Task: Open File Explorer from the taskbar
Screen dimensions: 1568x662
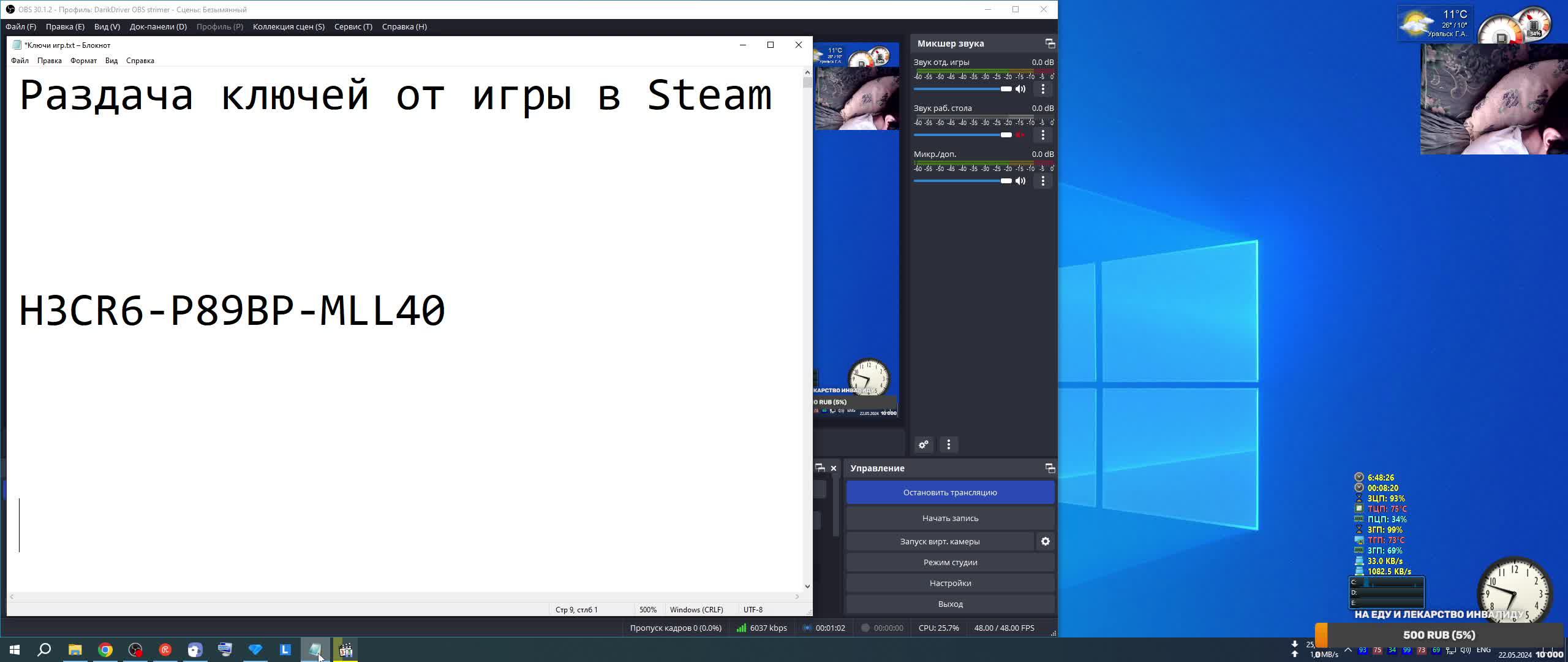Action: click(75, 650)
